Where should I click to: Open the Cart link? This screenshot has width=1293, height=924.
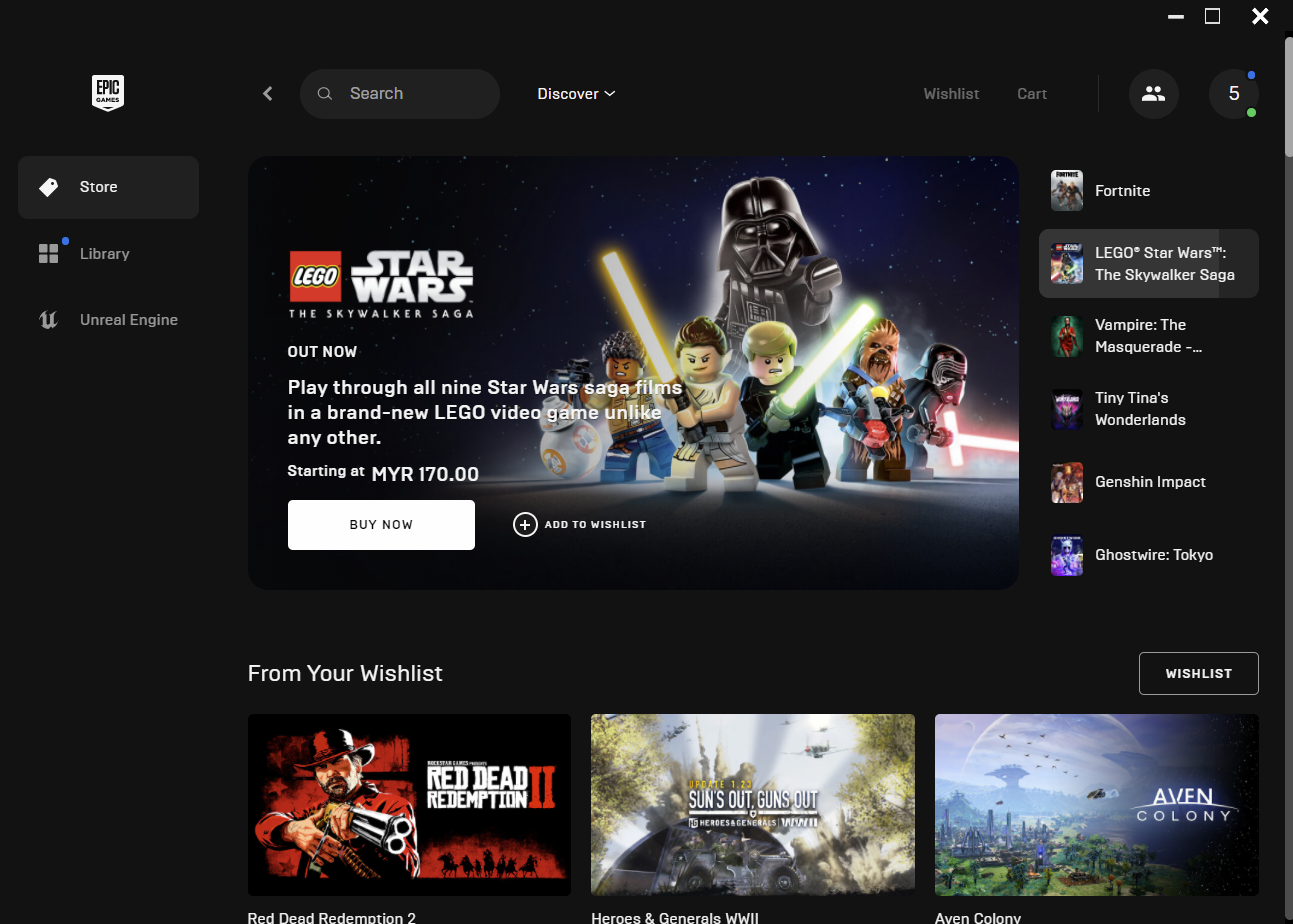(1032, 94)
